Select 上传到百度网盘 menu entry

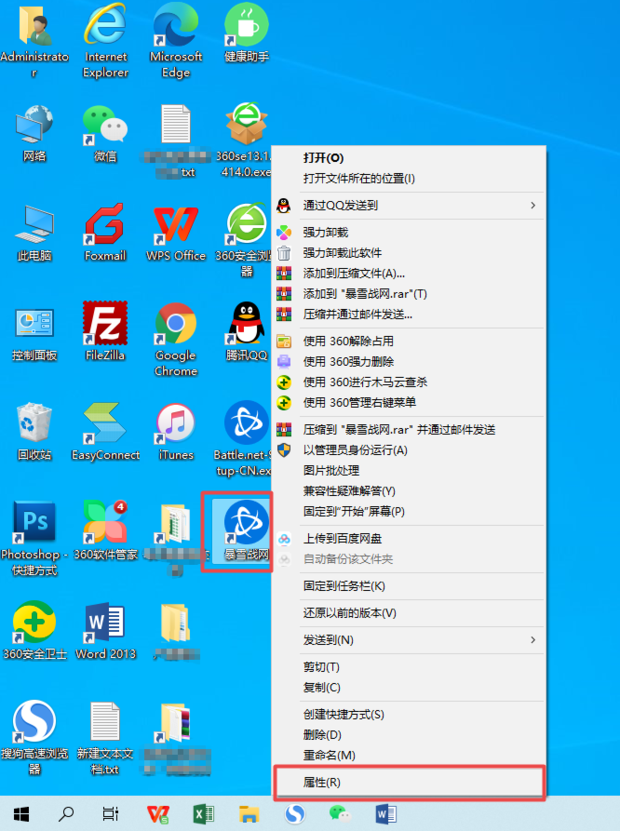(x=408, y=538)
